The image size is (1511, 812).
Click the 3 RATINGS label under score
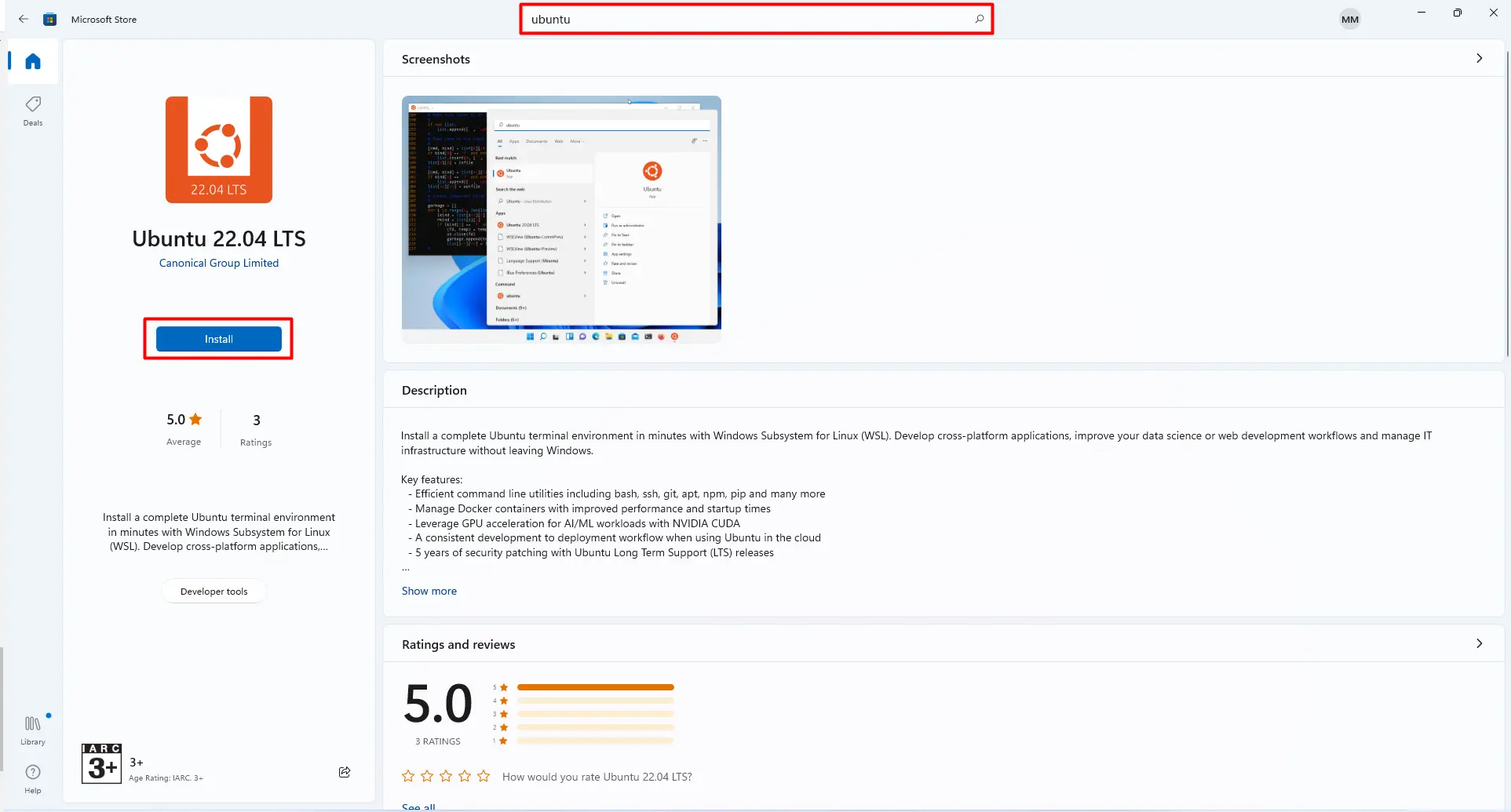pos(438,741)
